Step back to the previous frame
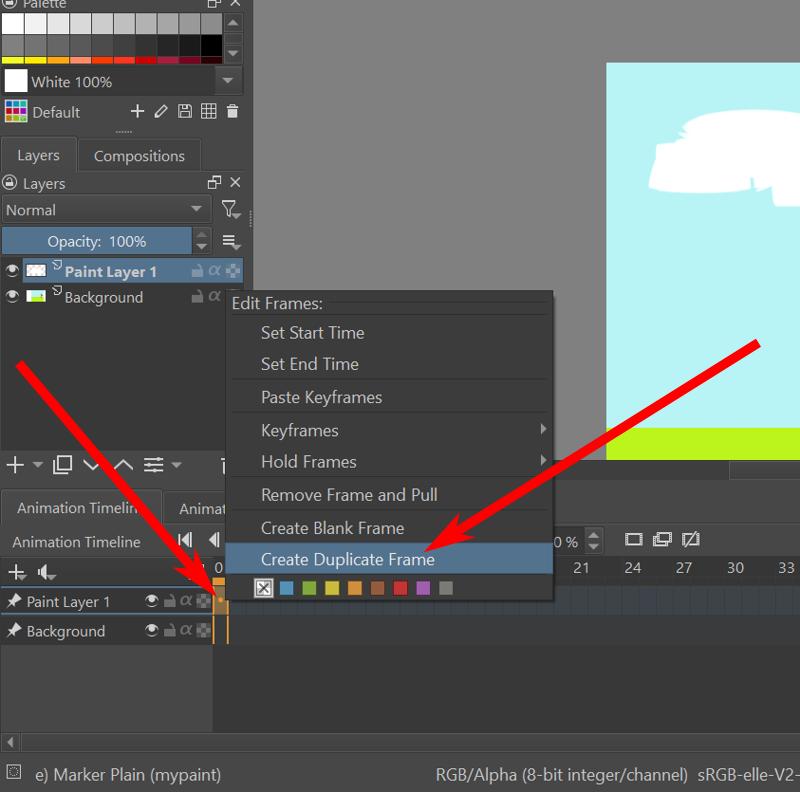Viewport: 800px width, 792px height. click(x=212, y=540)
